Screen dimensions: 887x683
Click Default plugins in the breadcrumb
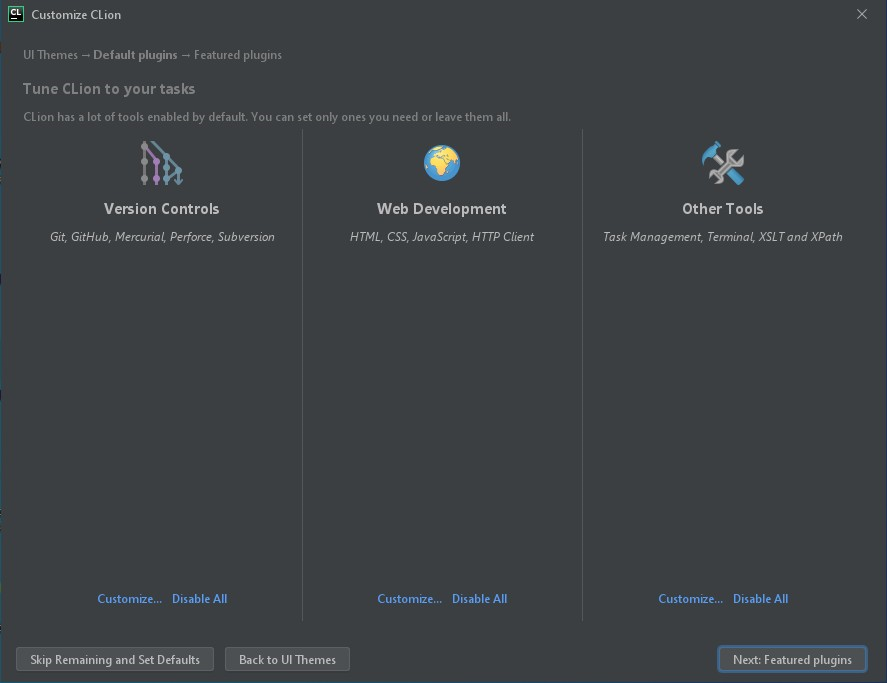tap(135, 55)
